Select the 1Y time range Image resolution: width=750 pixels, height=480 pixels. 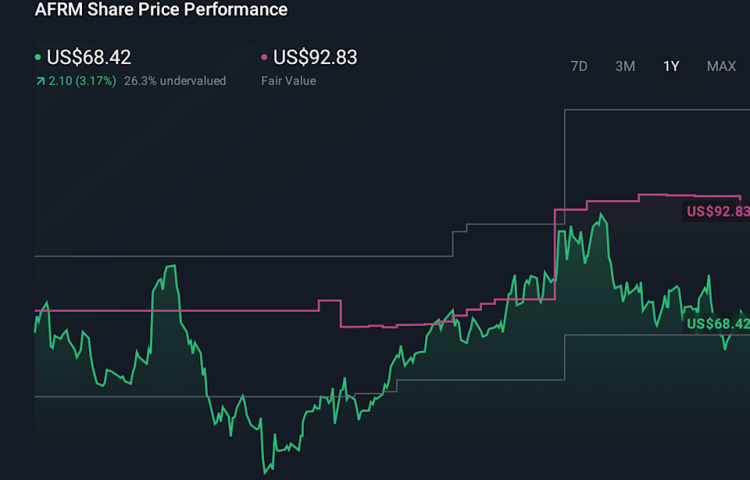coord(671,66)
